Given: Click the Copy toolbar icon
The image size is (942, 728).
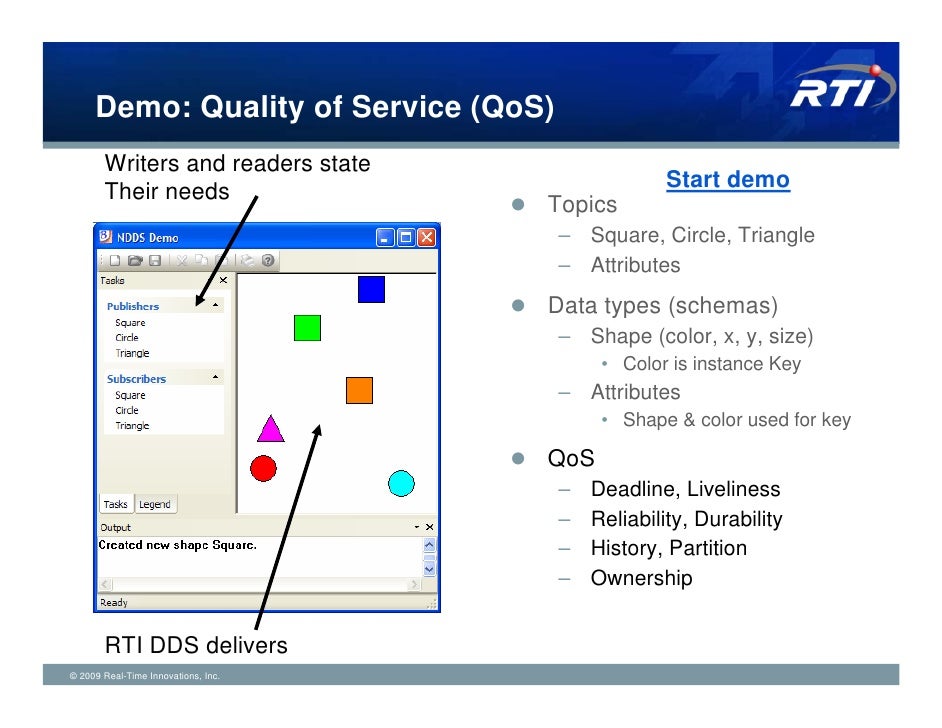Looking at the screenshot, I should 202,260.
